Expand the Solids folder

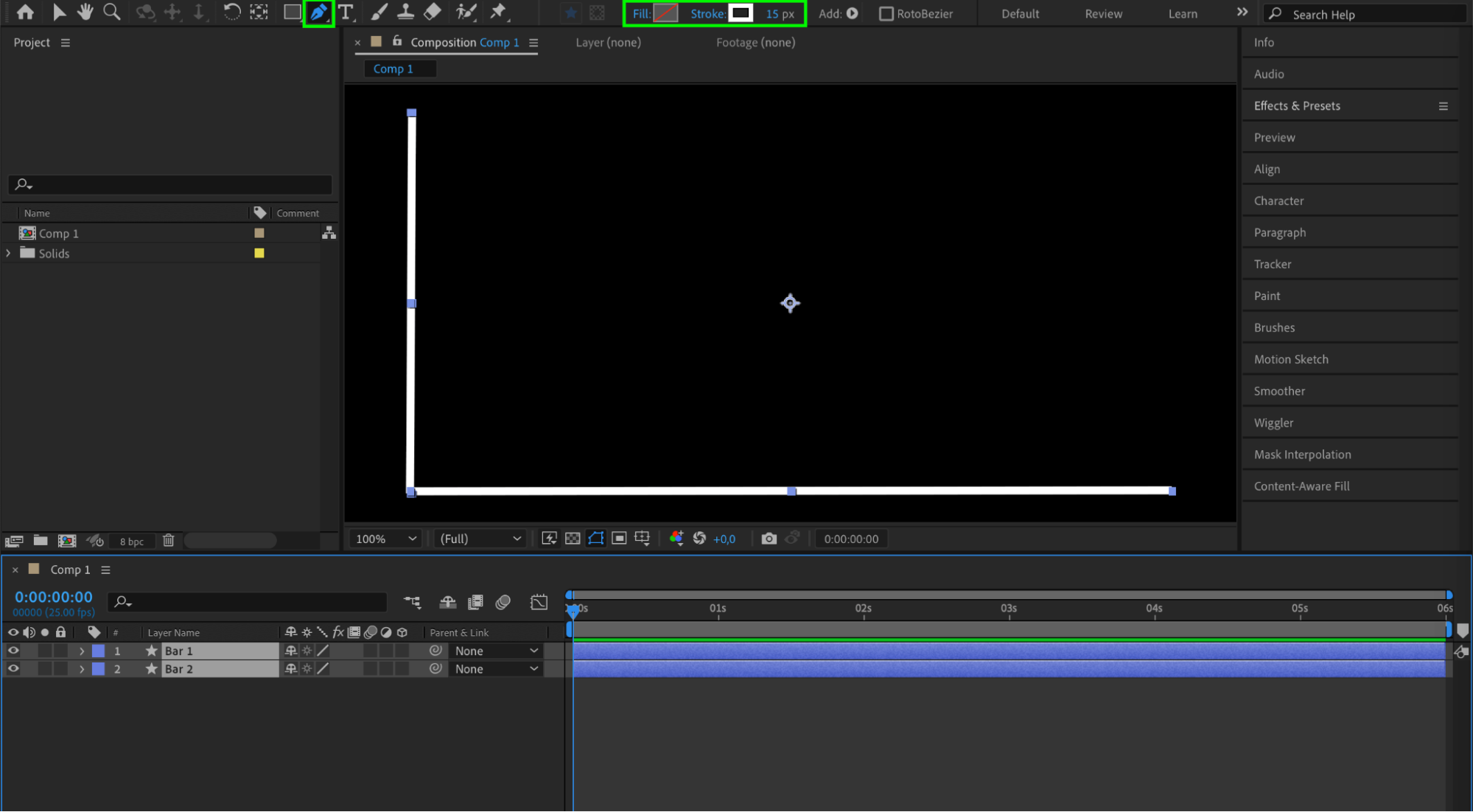pyautogui.click(x=9, y=253)
